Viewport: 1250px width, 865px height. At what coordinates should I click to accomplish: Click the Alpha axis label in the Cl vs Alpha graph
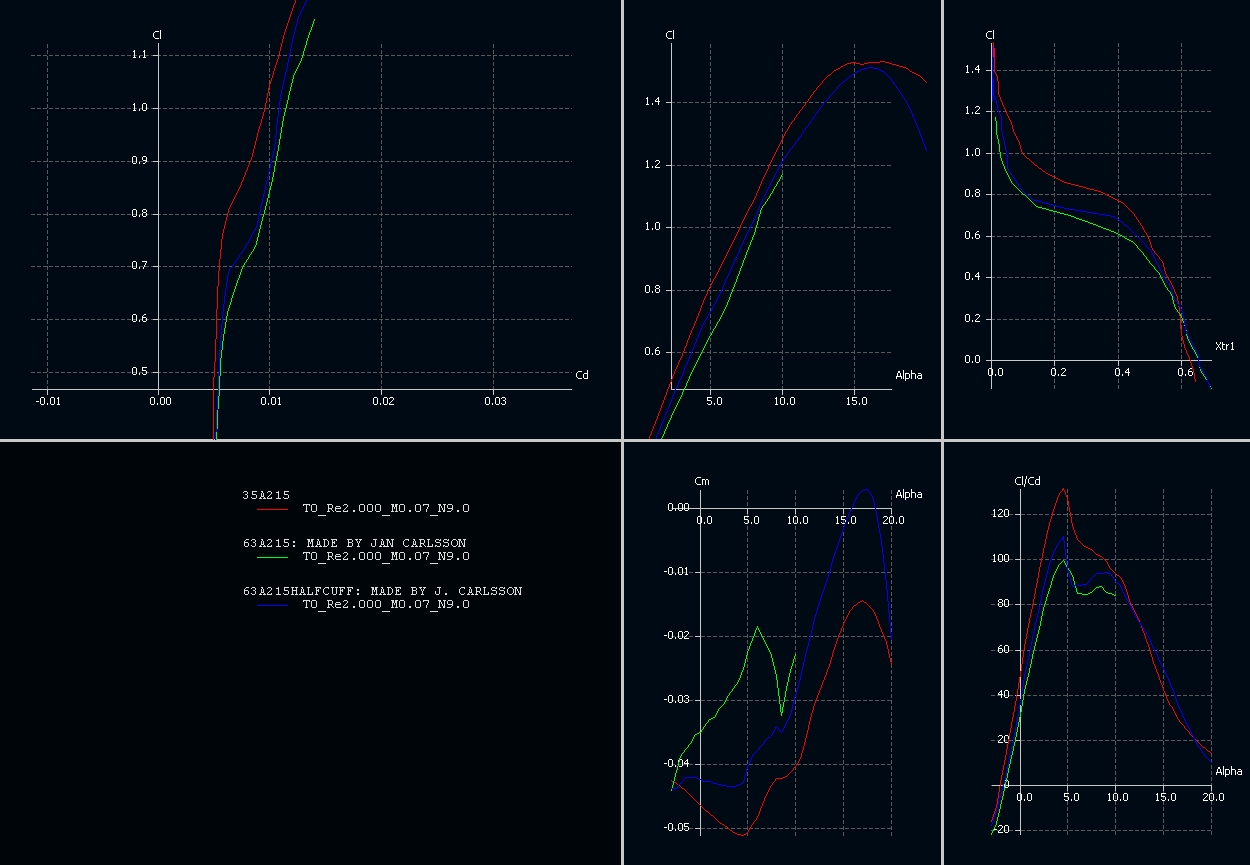click(x=909, y=376)
